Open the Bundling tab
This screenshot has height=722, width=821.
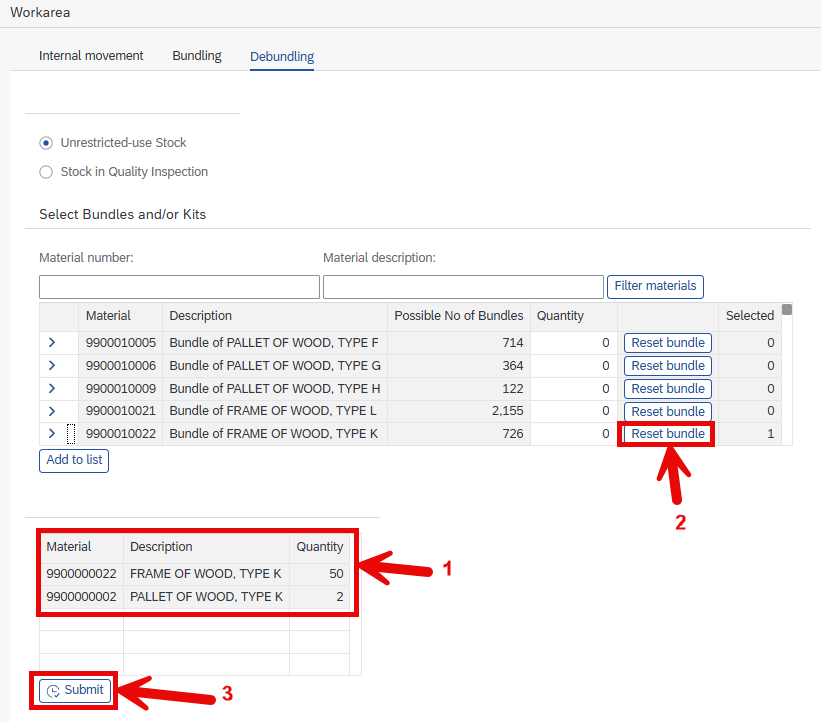(197, 55)
